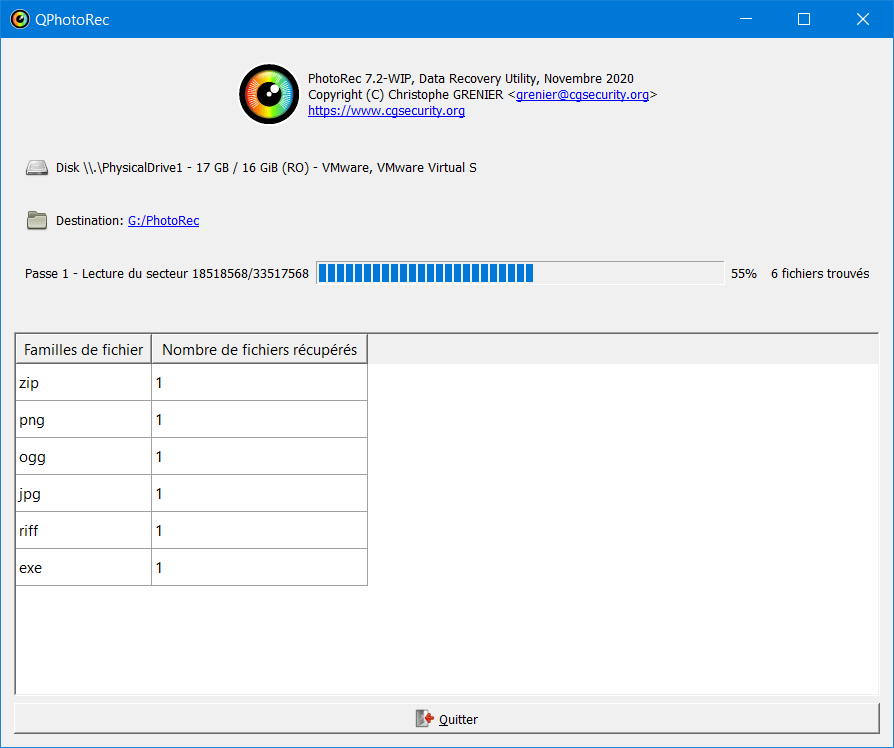Click the Quitter button
The image size is (894, 748).
click(x=447, y=718)
